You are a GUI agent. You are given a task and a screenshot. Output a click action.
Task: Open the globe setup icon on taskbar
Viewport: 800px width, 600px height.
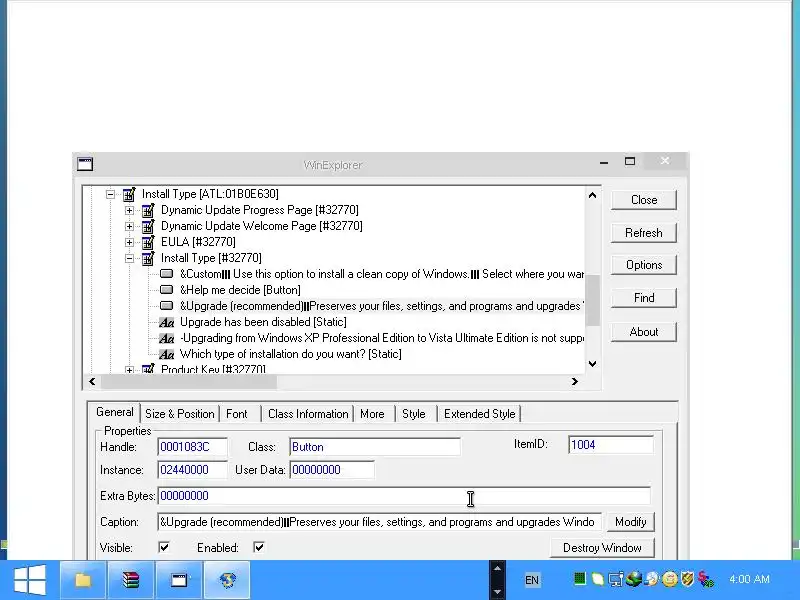pos(227,580)
